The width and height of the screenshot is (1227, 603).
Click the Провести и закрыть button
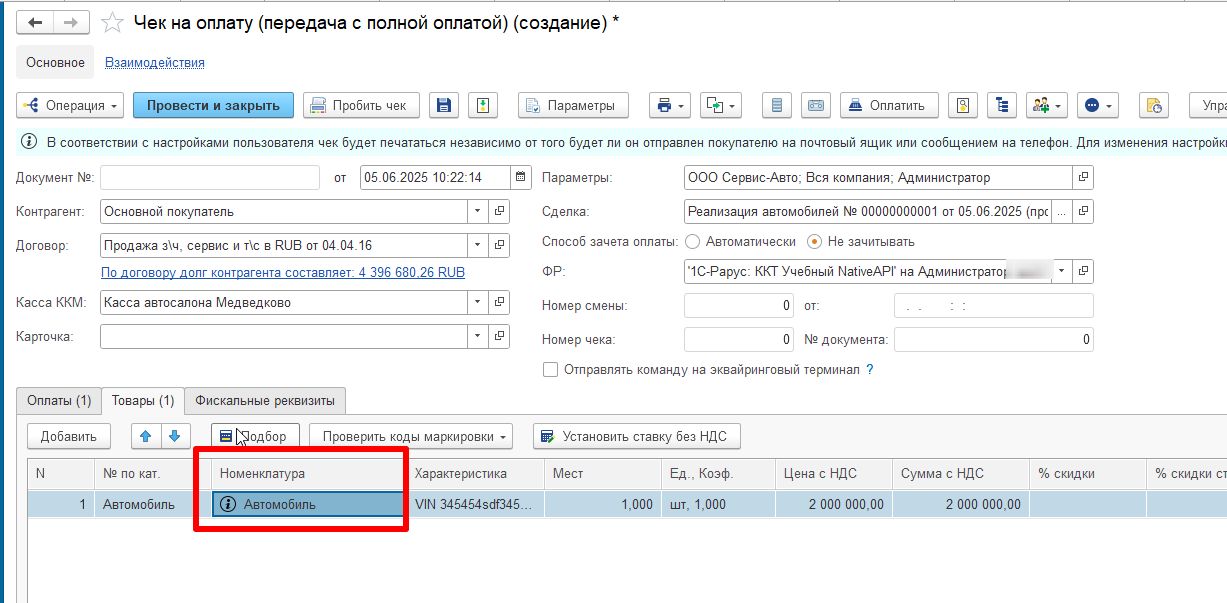point(214,105)
